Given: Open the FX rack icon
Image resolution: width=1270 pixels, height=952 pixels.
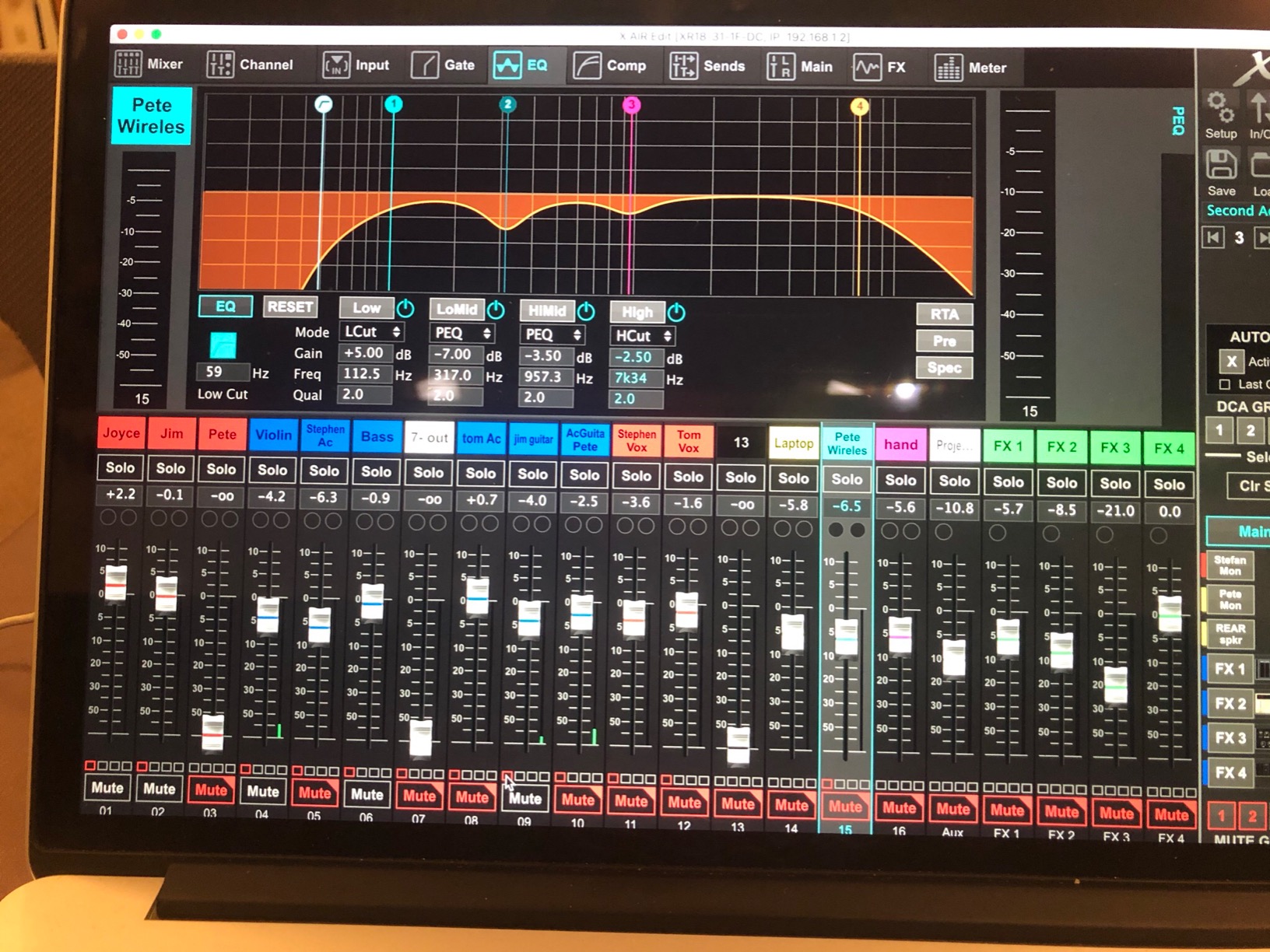Looking at the screenshot, I should coord(868,67).
